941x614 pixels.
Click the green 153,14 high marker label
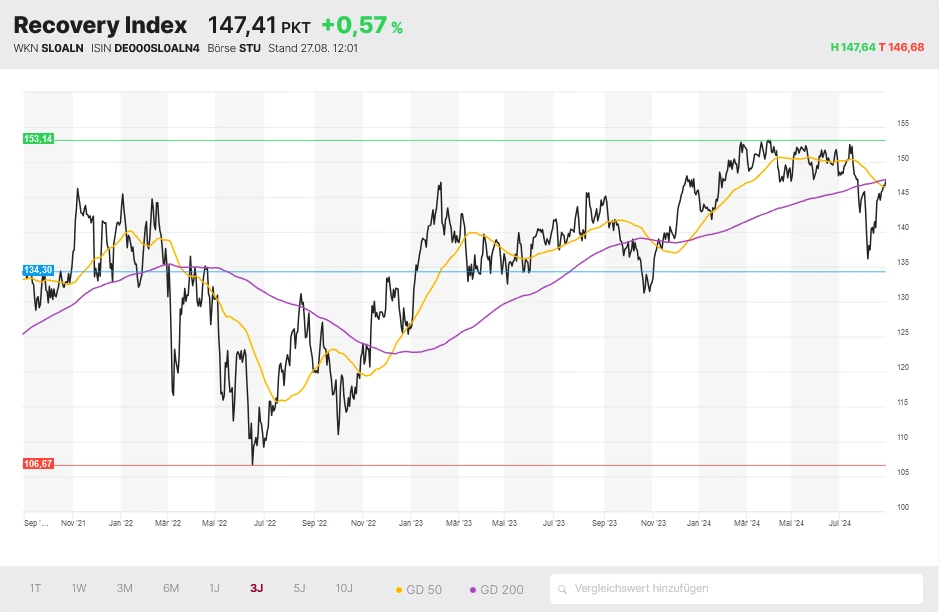pos(37,139)
